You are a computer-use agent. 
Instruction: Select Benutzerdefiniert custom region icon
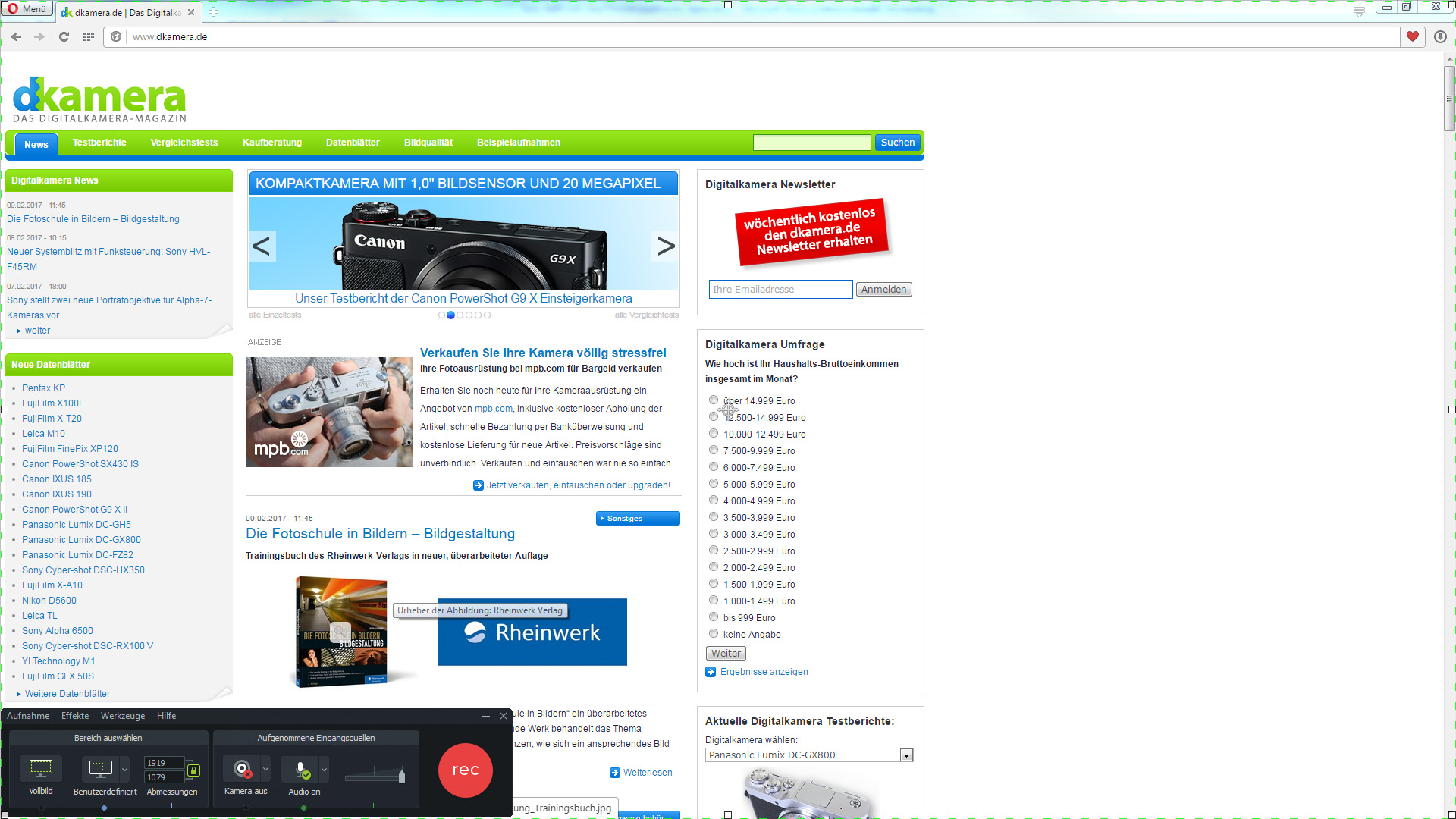pos(100,768)
